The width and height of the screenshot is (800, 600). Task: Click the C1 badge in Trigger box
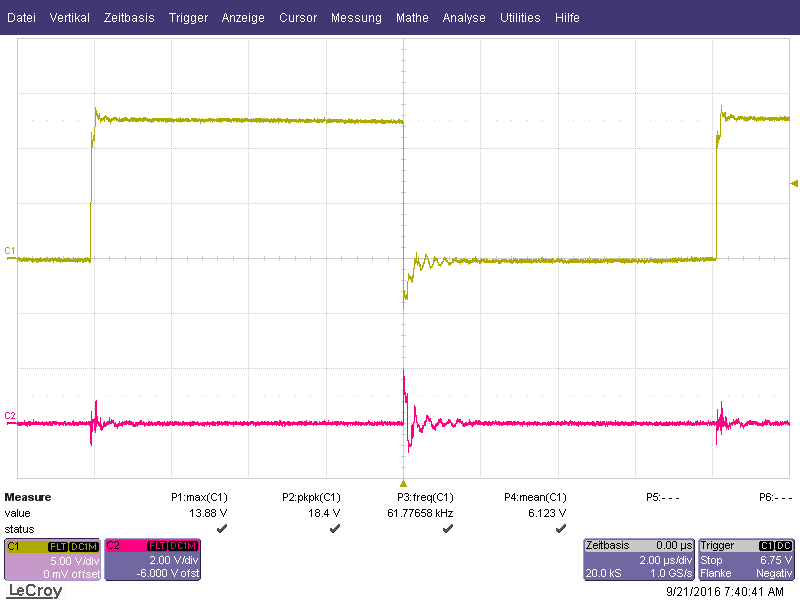pos(767,545)
